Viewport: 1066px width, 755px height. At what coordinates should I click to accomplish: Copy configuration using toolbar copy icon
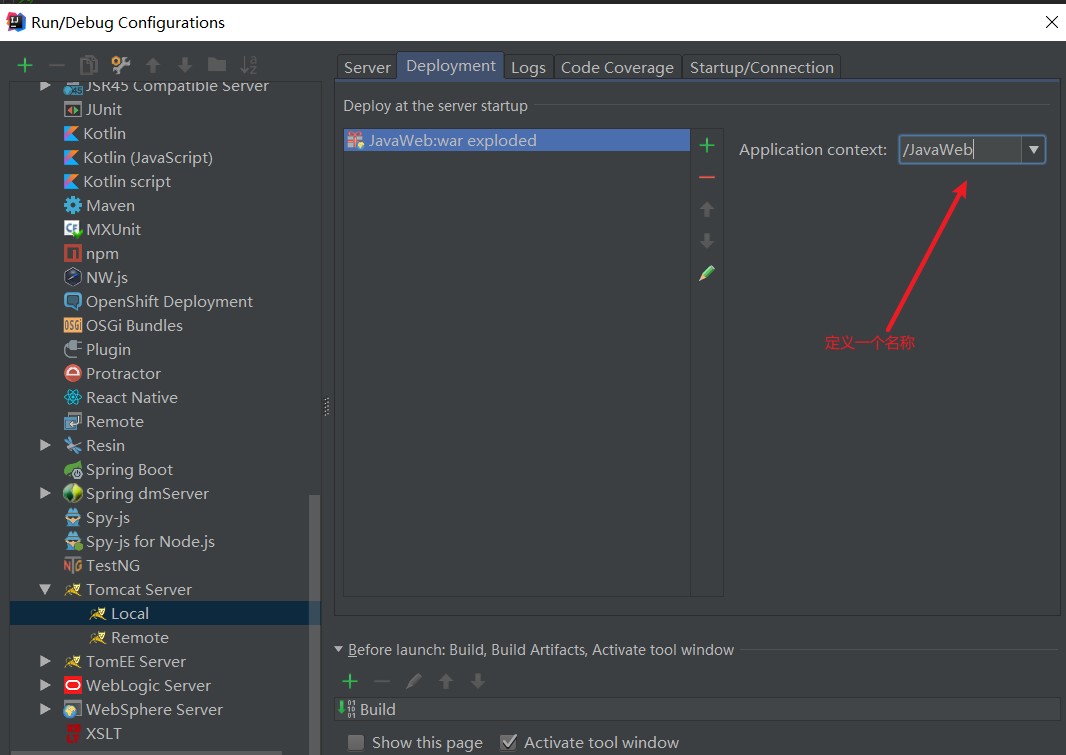tap(89, 65)
